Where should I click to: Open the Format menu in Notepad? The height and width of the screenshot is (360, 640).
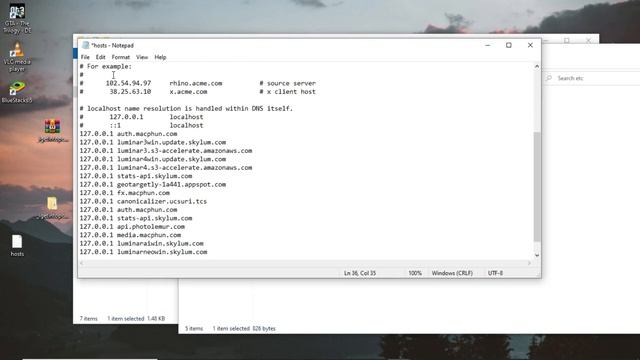click(120, 57)
